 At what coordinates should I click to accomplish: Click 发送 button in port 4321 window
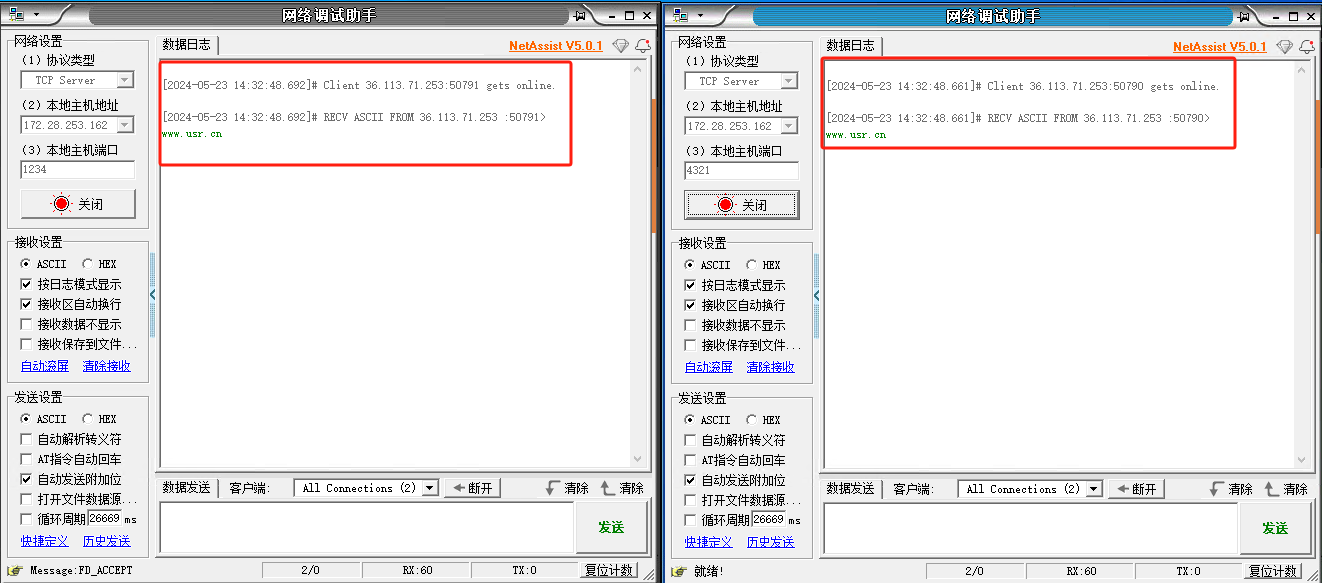pos(1275,528)
